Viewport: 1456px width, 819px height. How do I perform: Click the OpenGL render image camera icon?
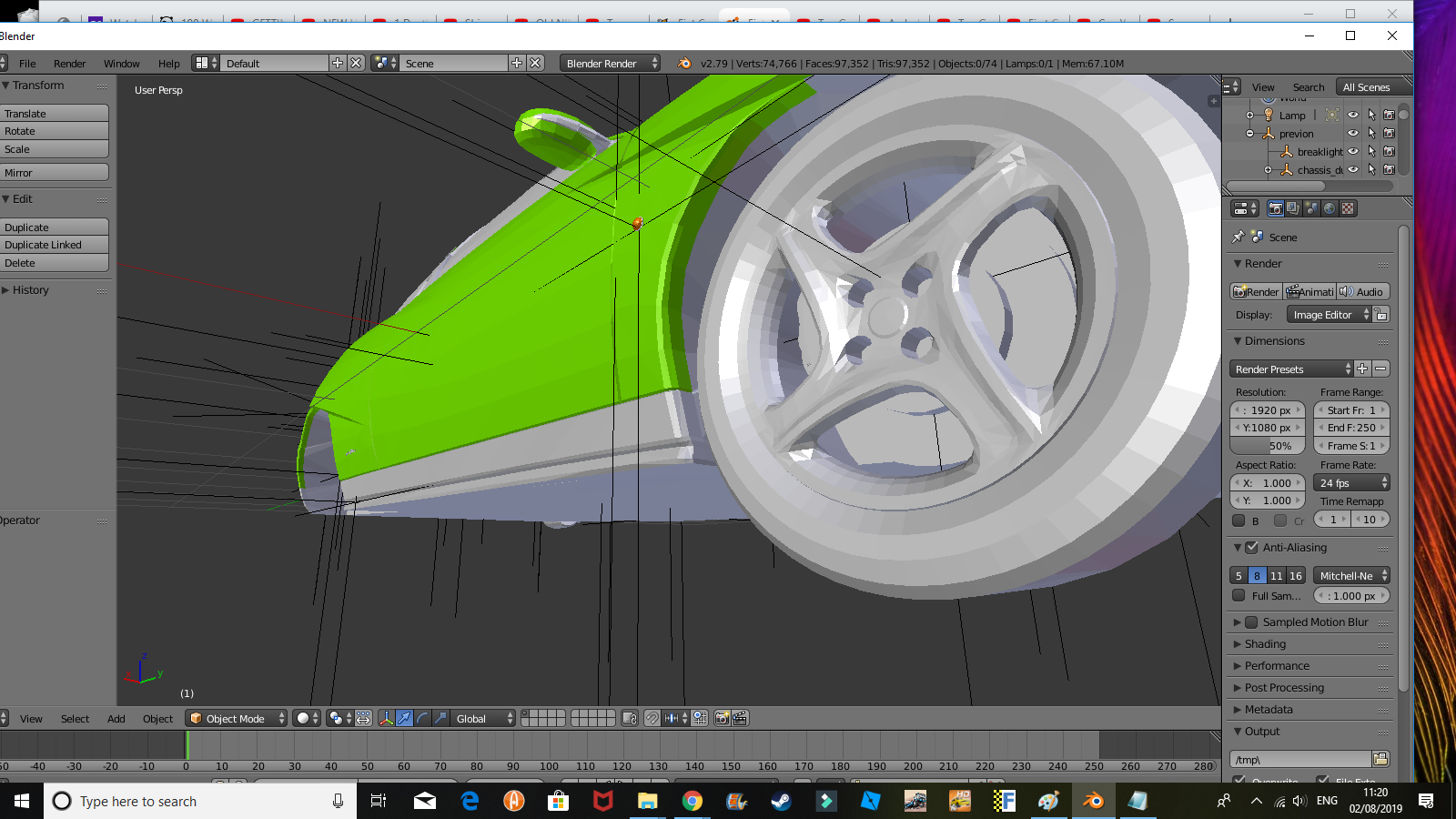point(722,718)
